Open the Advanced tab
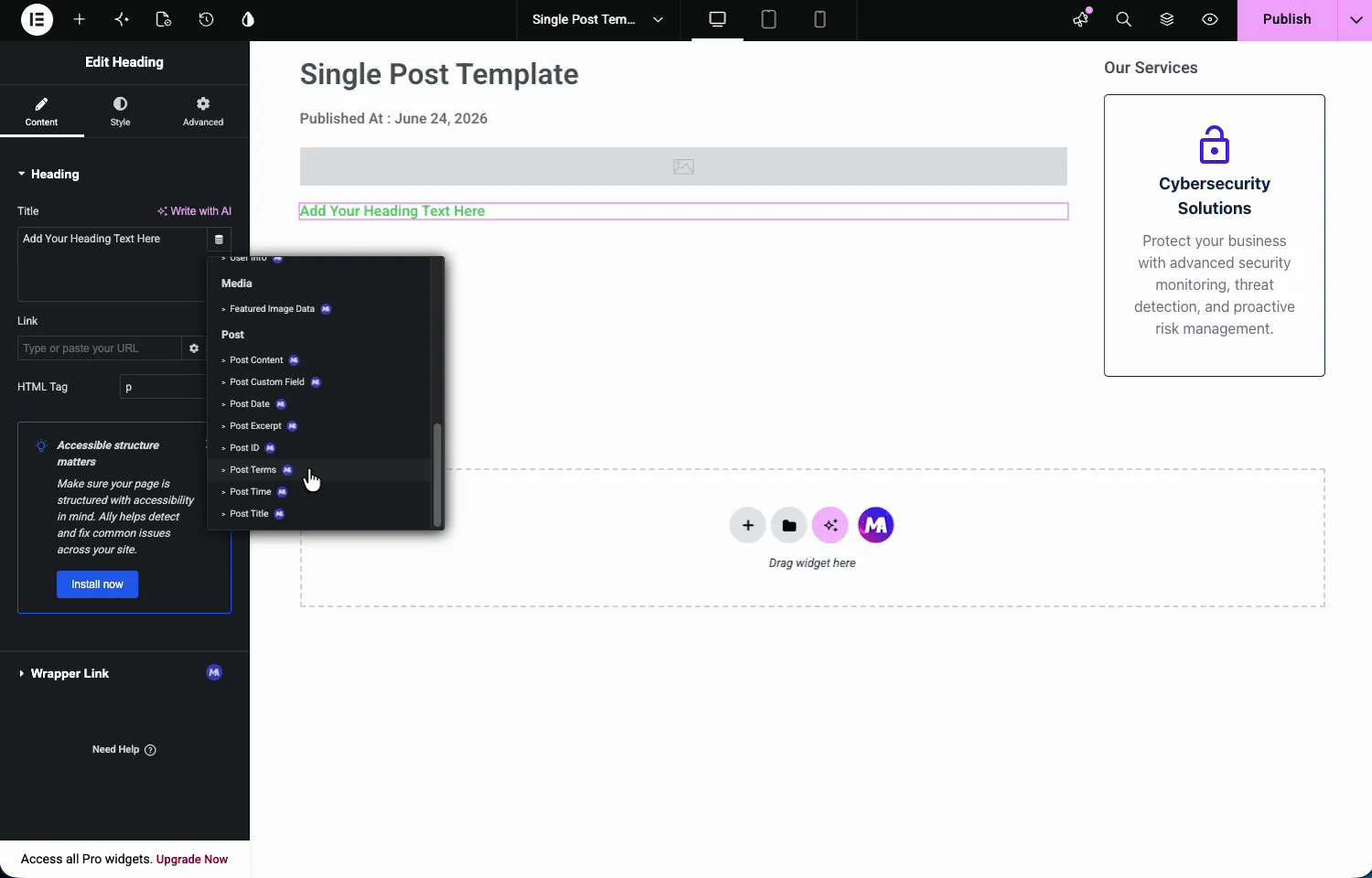Image resolution: width=1372 pixels, height=878 pixels. point(203,112)
